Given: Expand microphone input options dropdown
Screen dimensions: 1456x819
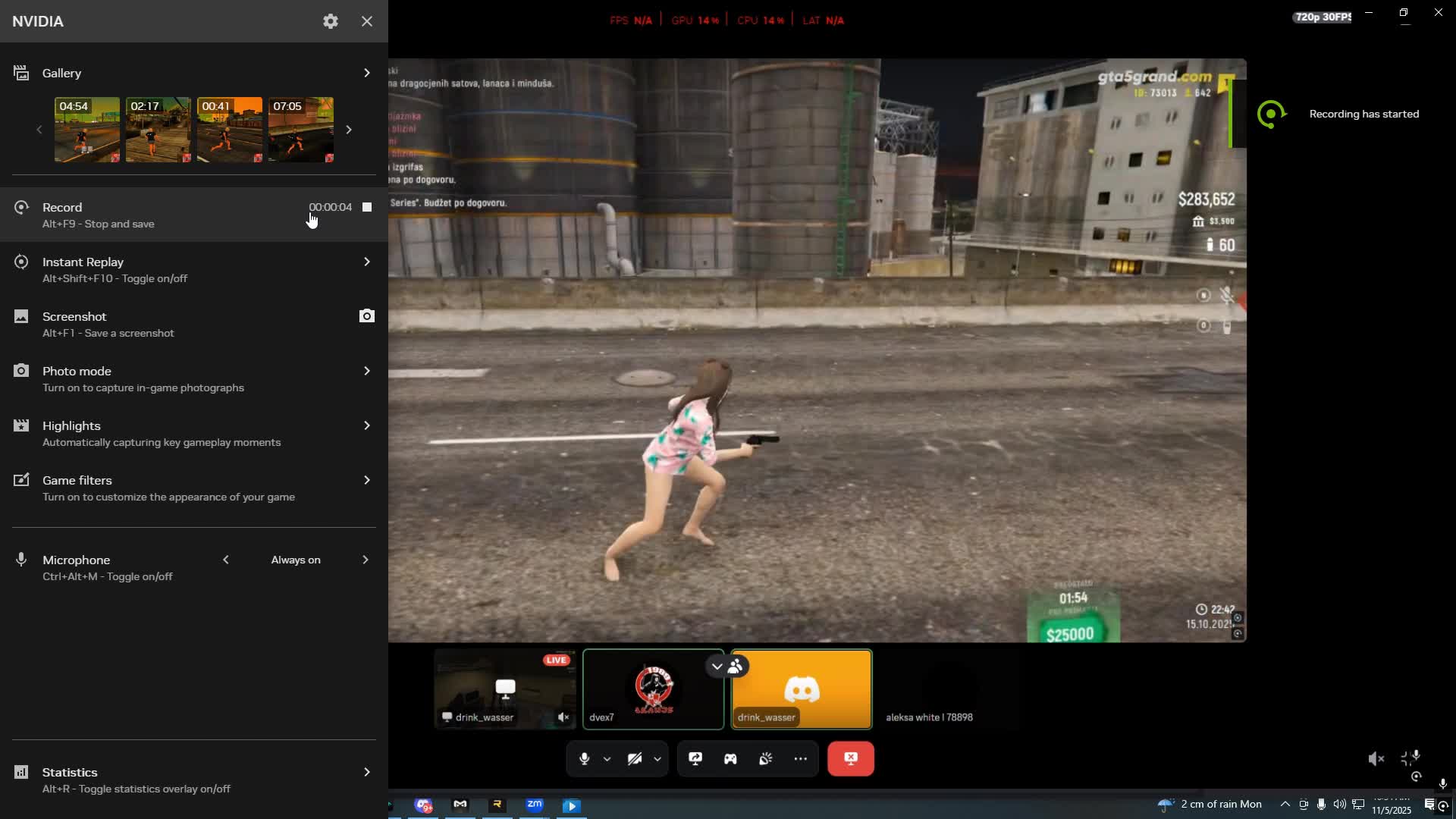Looking at the screenshot, I should [607, 758].
